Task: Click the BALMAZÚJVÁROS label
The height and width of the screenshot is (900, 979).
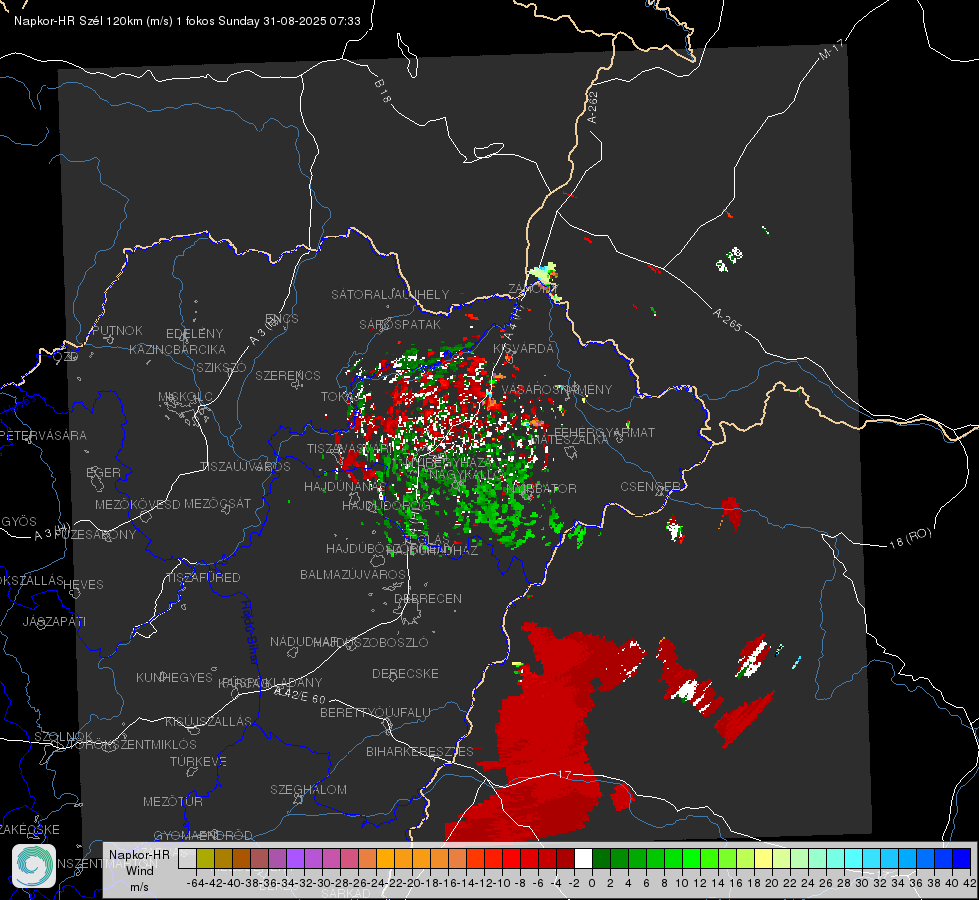Action: (x=353, y=574)
